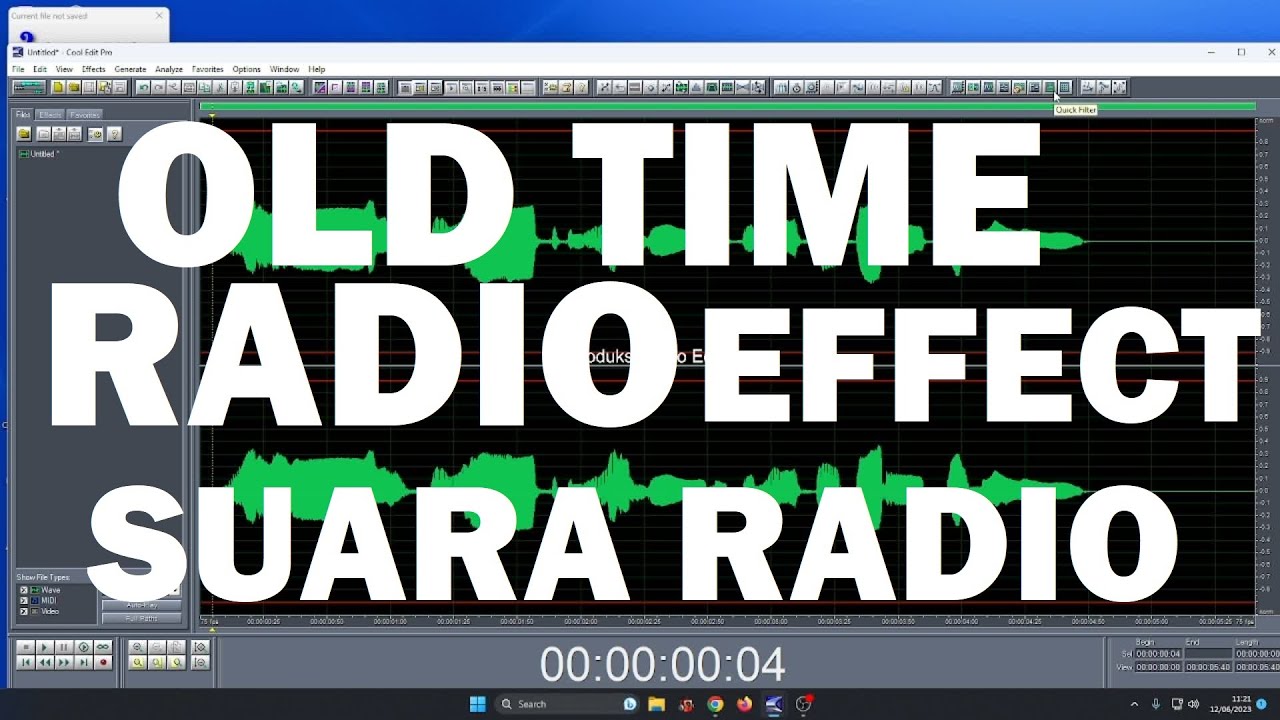The height and width of the screenshot is (720, 1280).
Task: Open Google Chrome from the taskbar
Action: [716, 704]
